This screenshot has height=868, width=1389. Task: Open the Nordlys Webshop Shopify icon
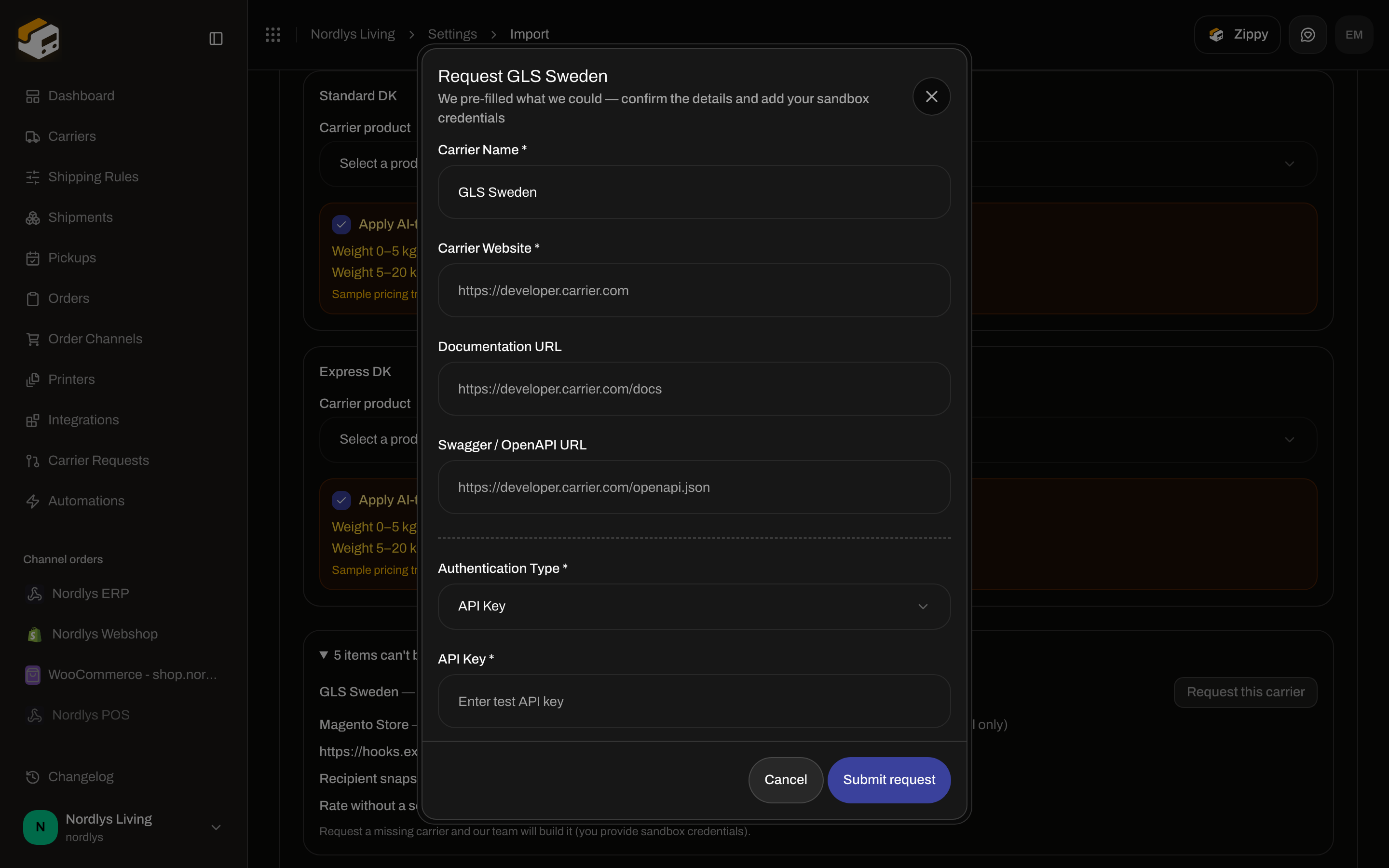pos(34,634)
